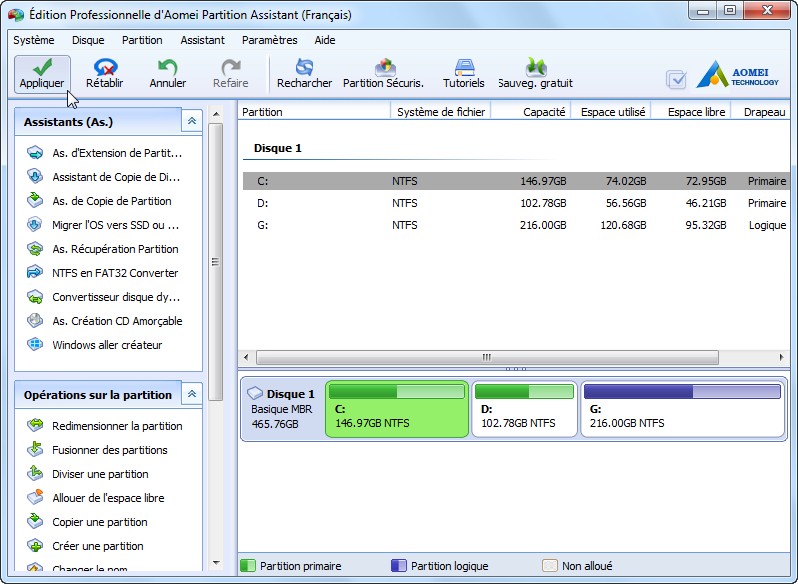Open the Aide menu

pos(325,40)
